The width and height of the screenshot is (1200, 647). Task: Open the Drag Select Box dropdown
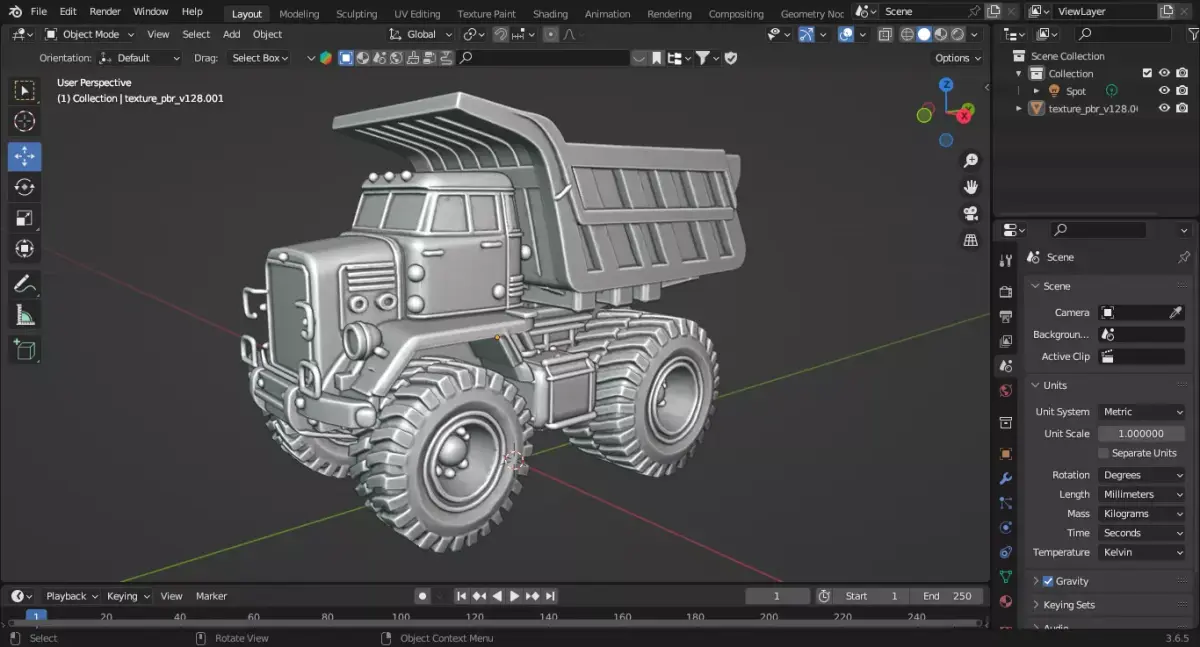[259, 58]
